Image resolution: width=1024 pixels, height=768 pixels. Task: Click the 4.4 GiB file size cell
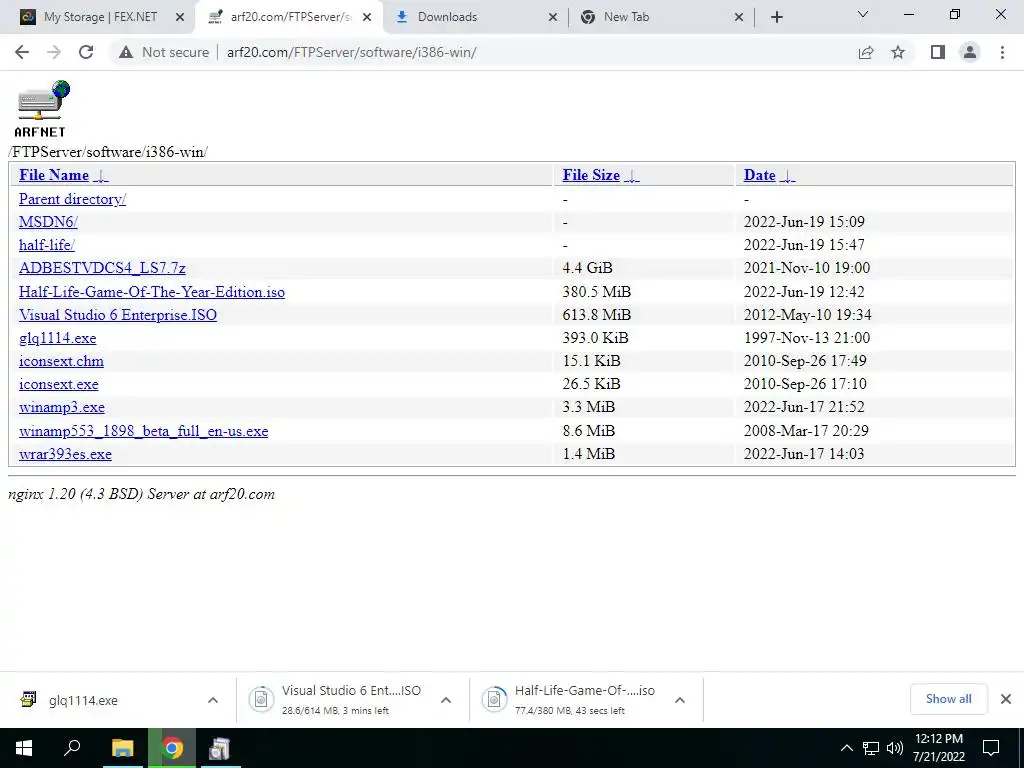click(x=587, y=268)
